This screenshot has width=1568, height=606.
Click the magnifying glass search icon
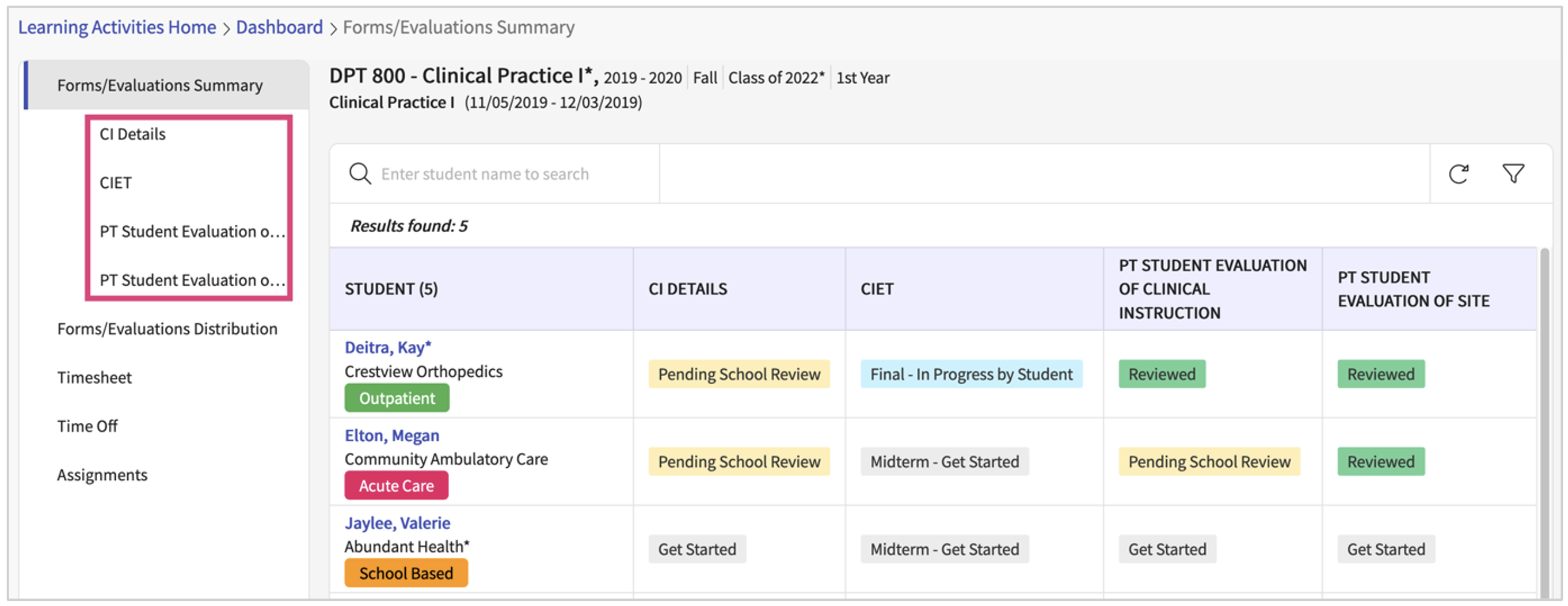tap(360, 174)
